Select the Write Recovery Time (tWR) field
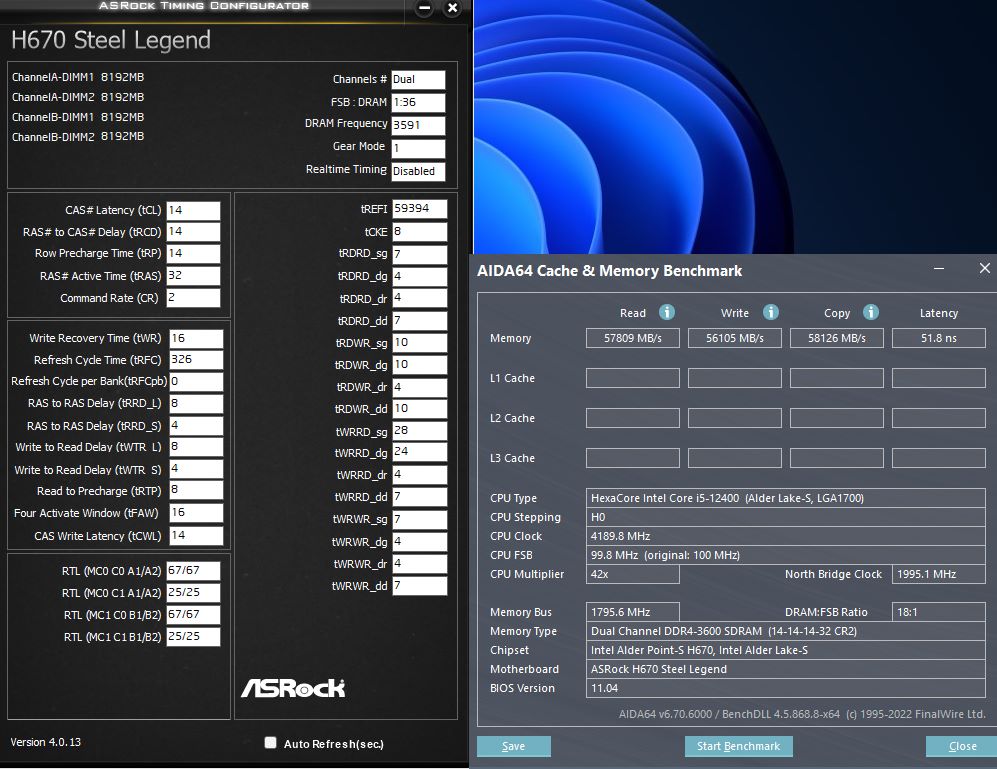The width and height of the screenshot is (997, 769). 196,338
